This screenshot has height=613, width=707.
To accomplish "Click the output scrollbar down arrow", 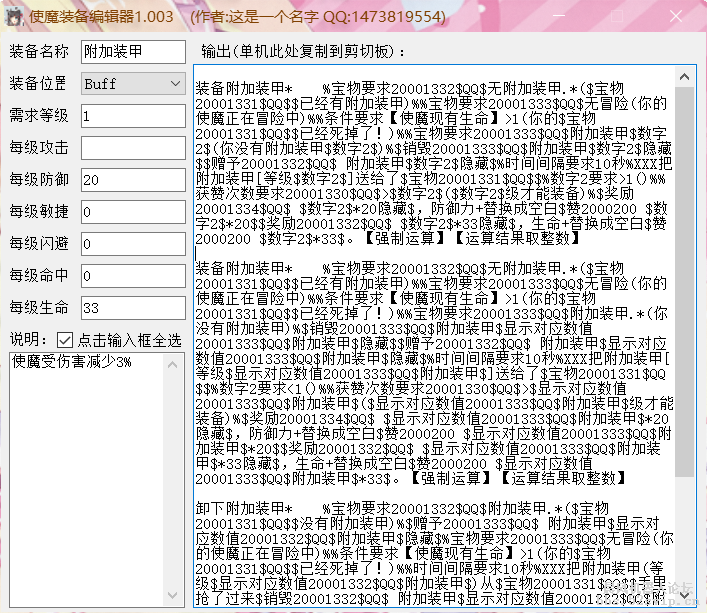I will [685, 596].
